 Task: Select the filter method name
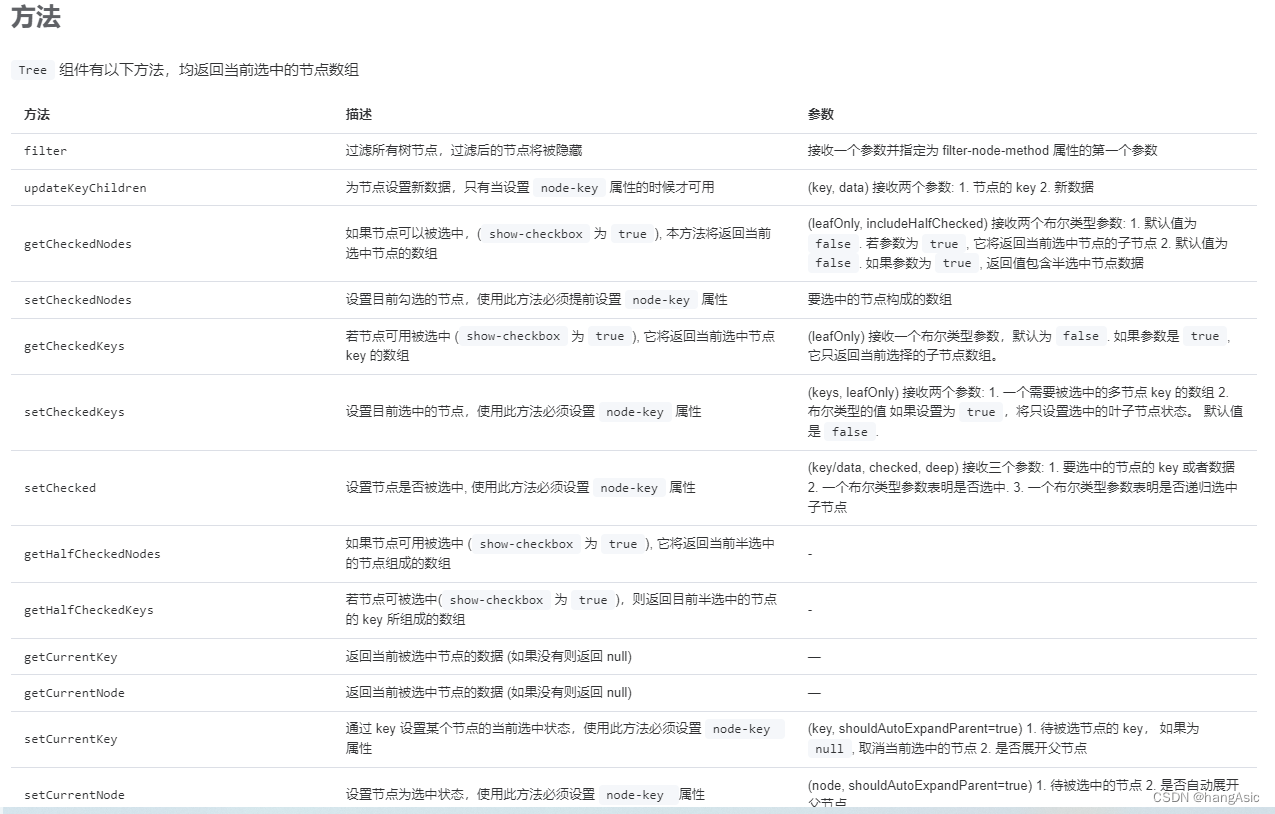pos(45,150)
